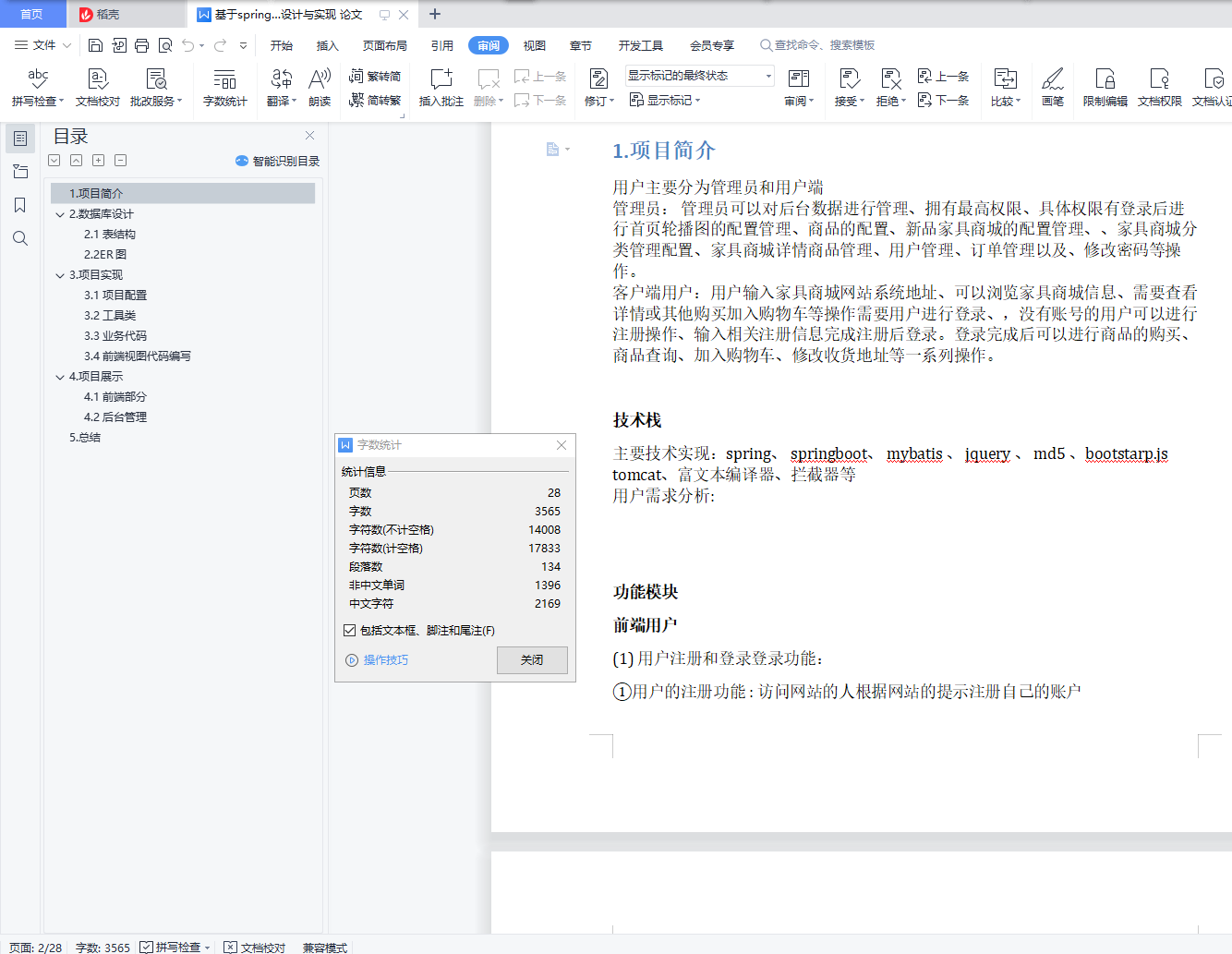
Task: Open the bookmark icon in left sidebar
Action: [x=20, y=205]
